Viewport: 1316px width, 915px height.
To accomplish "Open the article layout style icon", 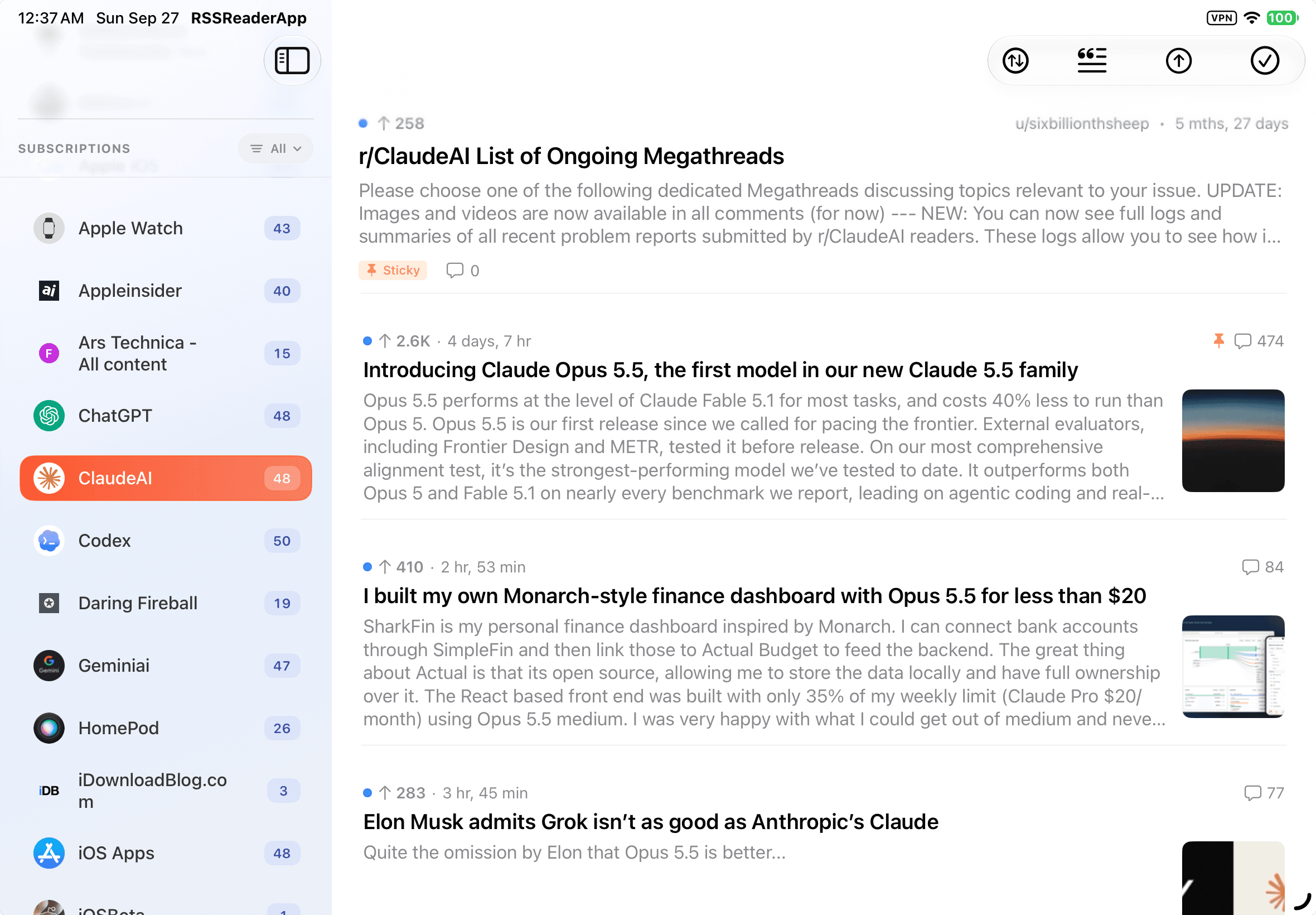I will [1091, 61].
